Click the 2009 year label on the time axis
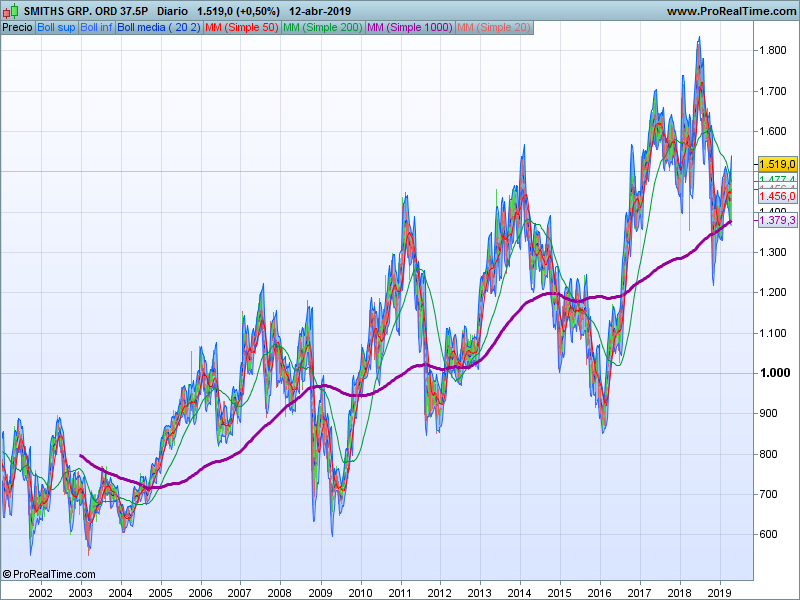 [320, 593]
